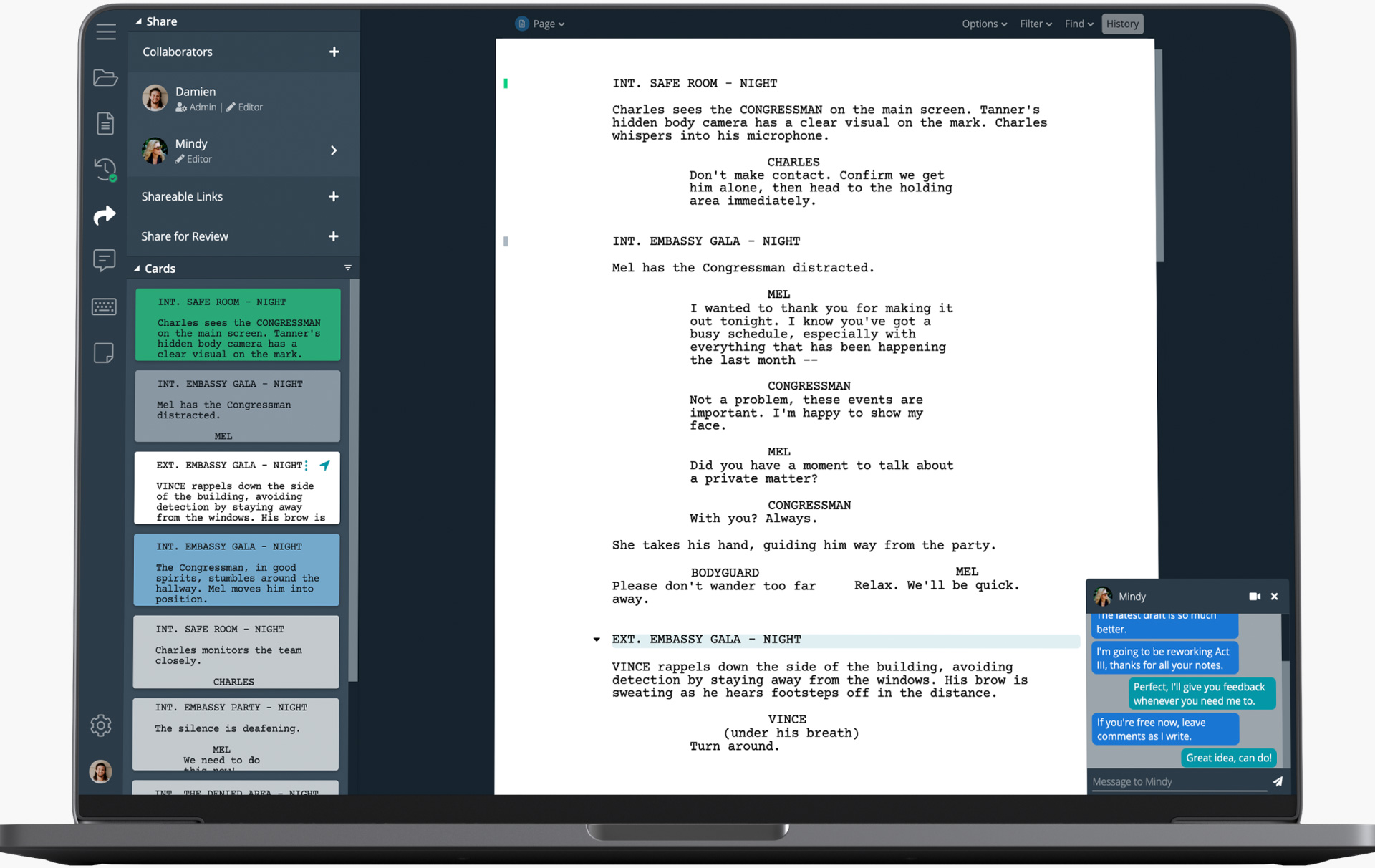Collapse the Cards section header
This screenshot has height=868, width=1375.
tap(137, 268)
